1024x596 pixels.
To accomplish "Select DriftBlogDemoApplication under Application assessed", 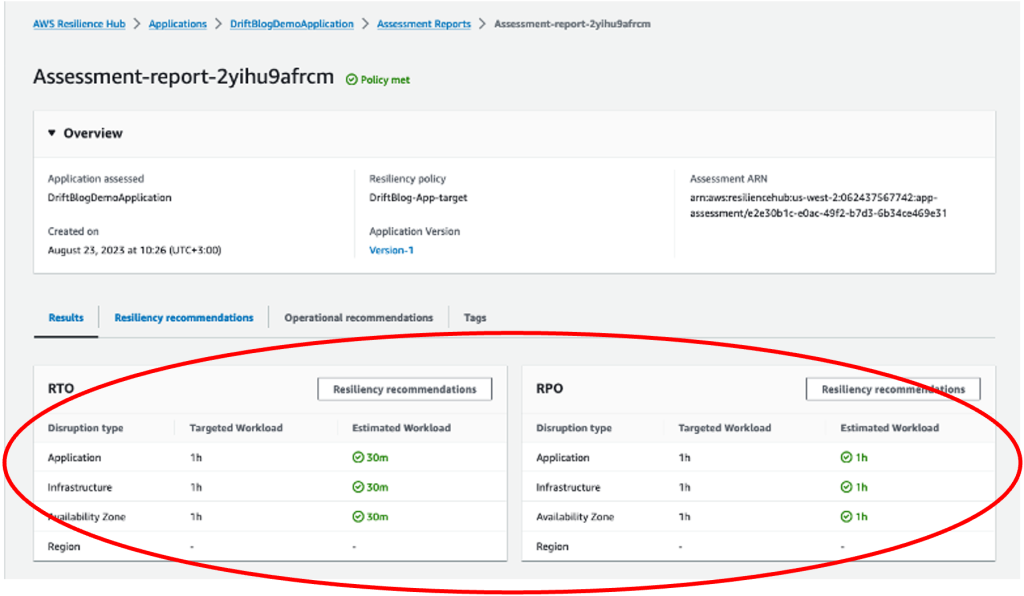I will click(x=110, y=198).
